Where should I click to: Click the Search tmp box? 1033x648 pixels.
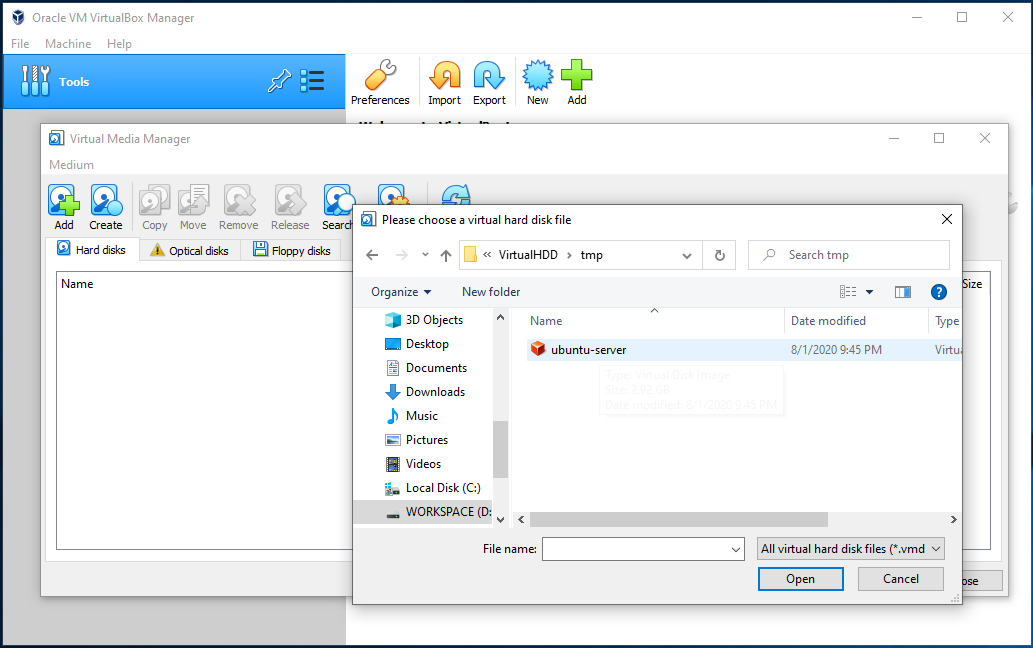849,255
